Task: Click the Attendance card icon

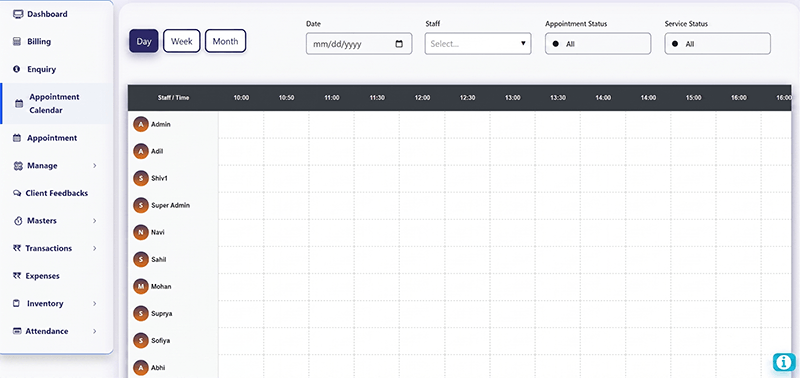Action: pos(17,331)
